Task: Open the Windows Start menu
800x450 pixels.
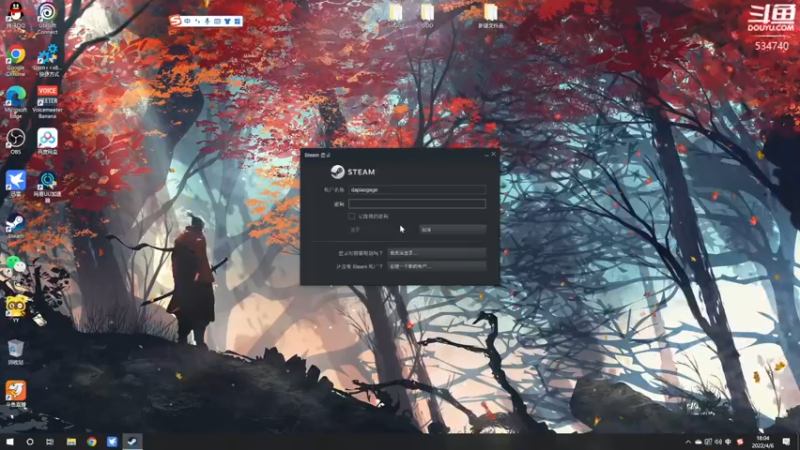Action: 10,442
